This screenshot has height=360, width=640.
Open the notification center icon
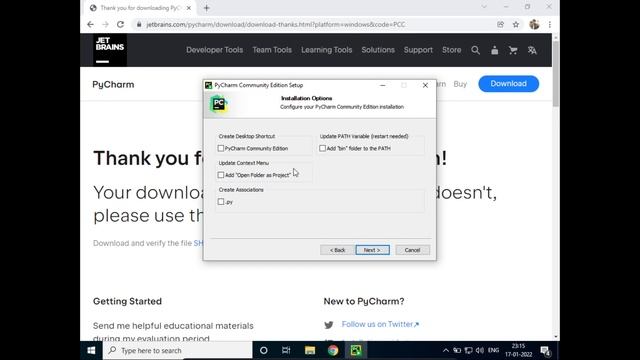546,351
